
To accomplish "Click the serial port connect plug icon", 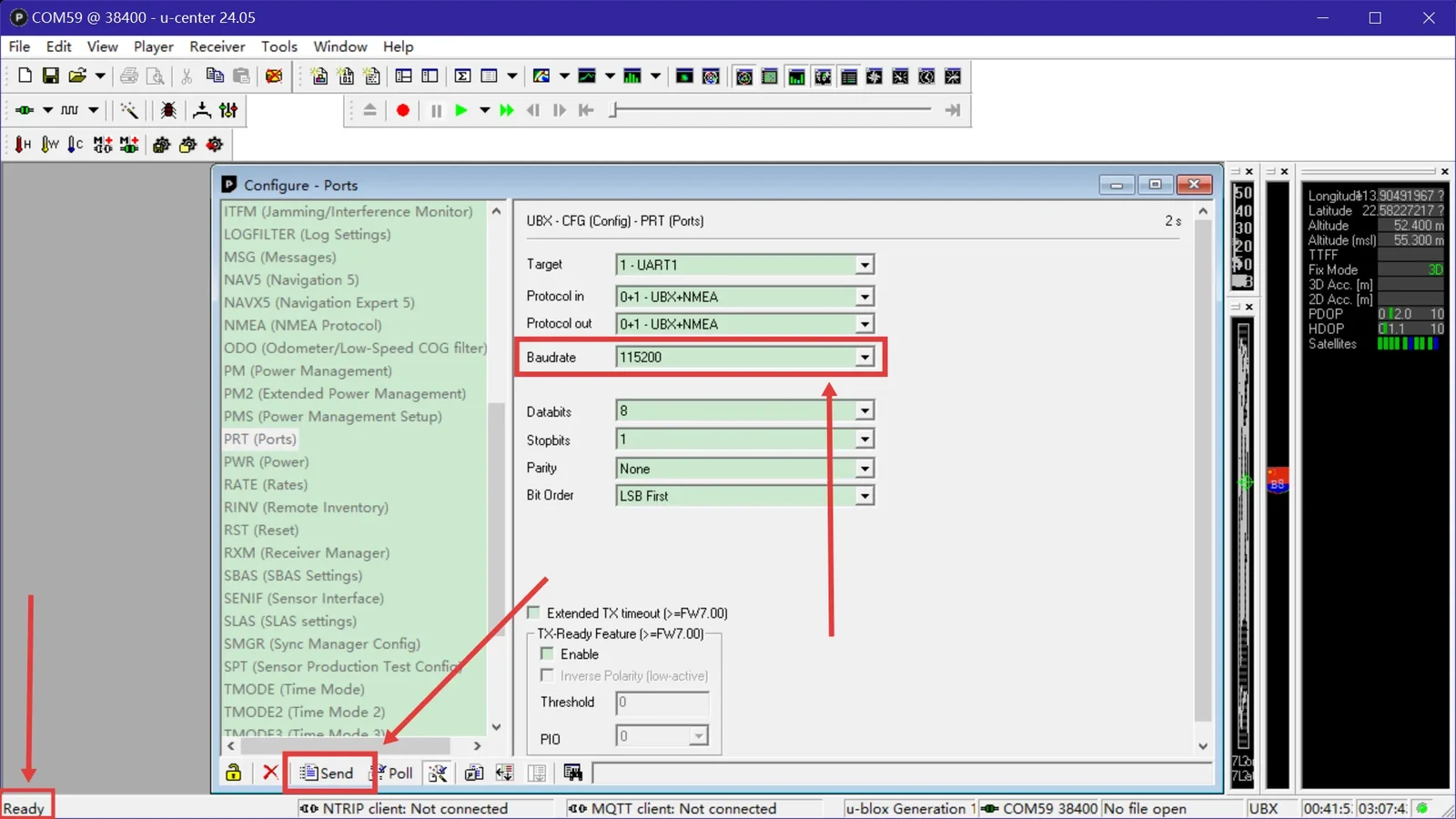I will pyautogui.click(x=25, y=110).
